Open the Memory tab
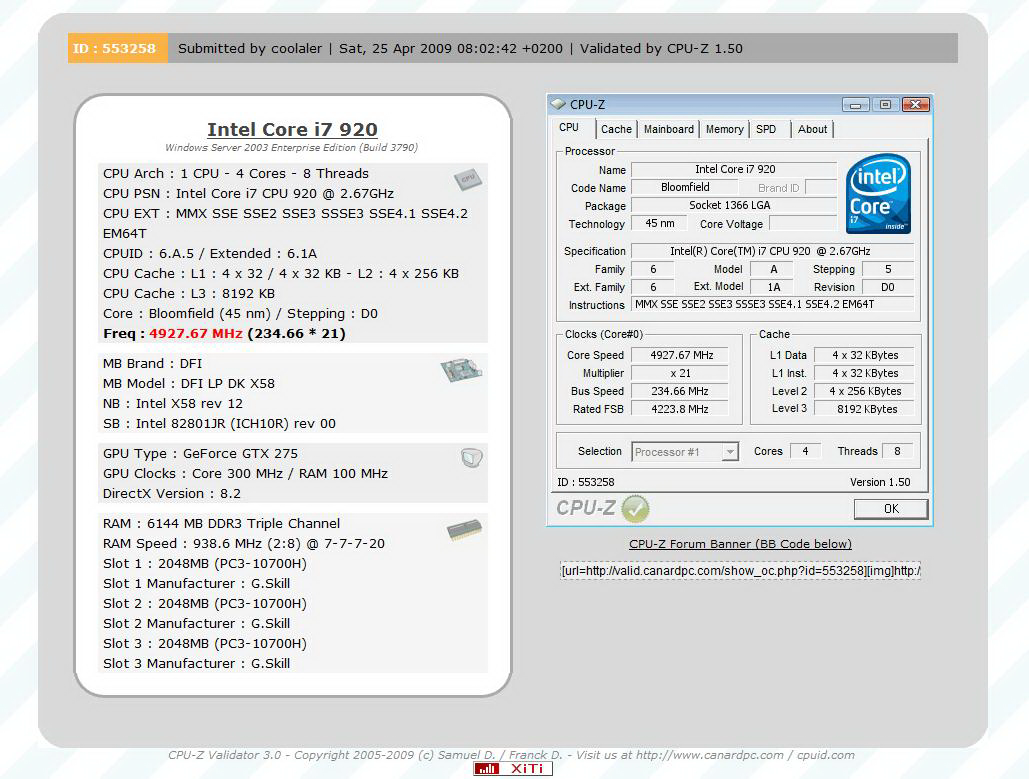The width and height of the screenshot is (1029, 779). point(724,129)
